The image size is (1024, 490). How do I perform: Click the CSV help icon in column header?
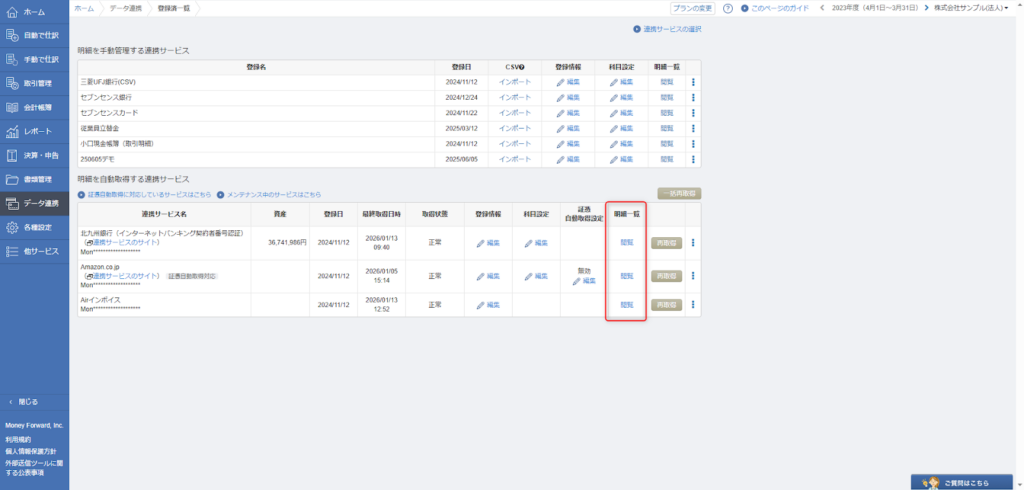click(521, 66)
